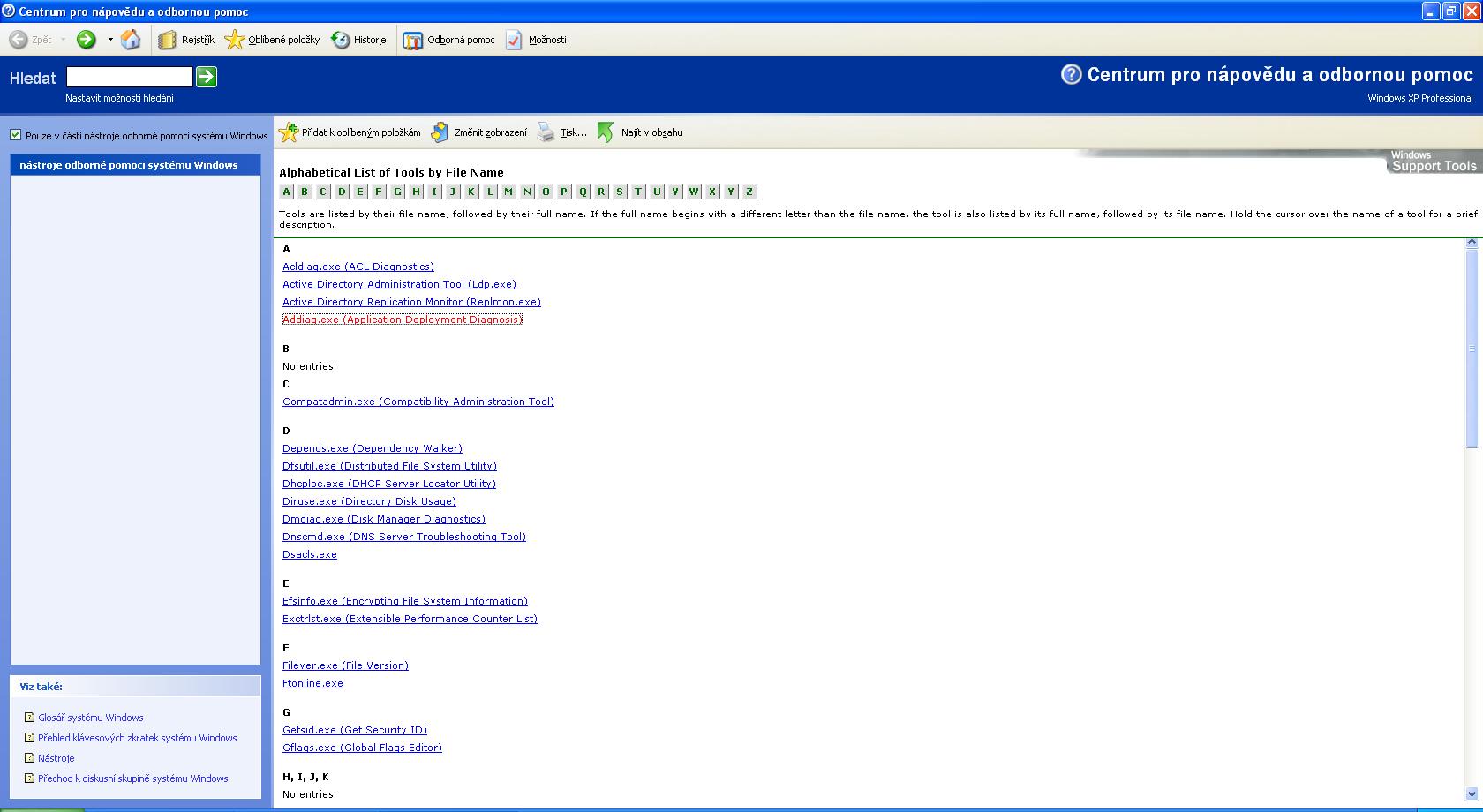This screenshot has width=1483, height=812.
Task: Jump to letter A index button
Action: [286, 192]
